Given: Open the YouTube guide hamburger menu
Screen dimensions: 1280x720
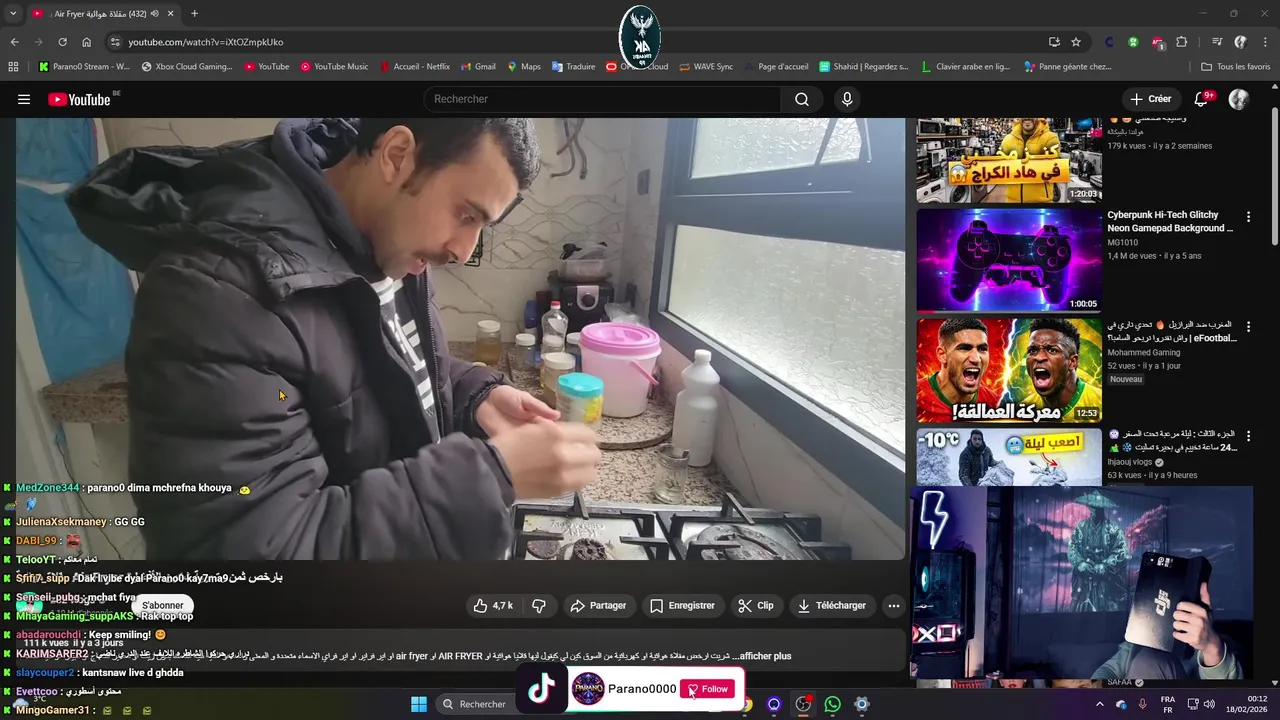Looking at the screenshot, I should (x=24, y=99).
